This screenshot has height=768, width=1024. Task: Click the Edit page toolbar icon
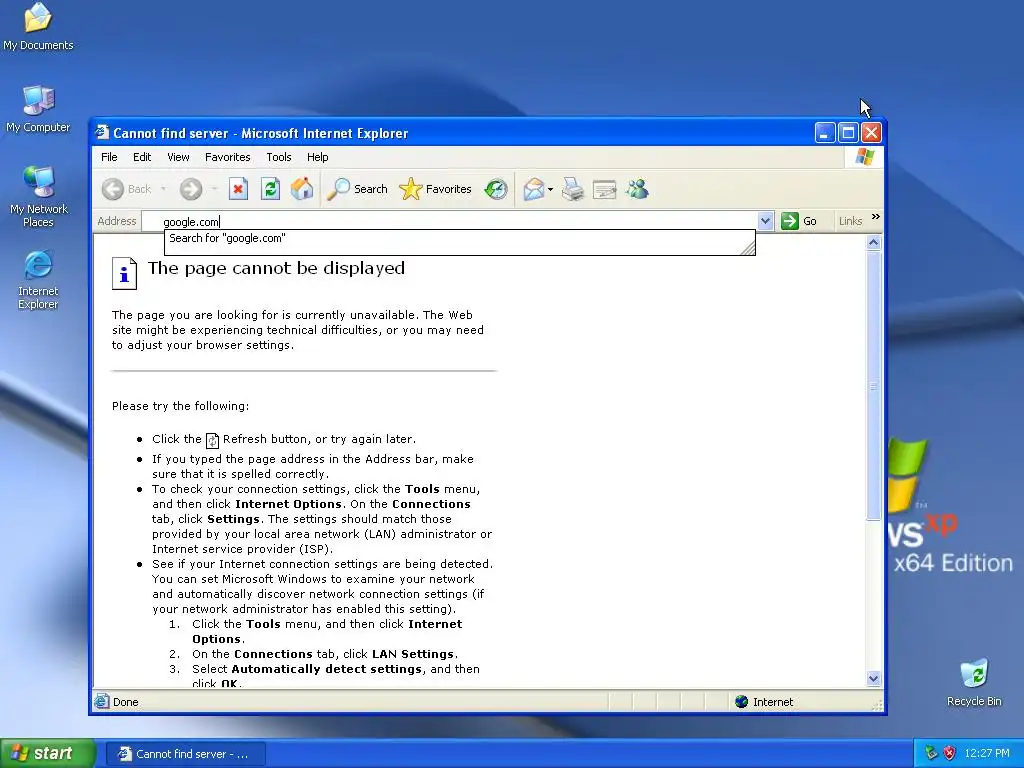click(605, 189)
